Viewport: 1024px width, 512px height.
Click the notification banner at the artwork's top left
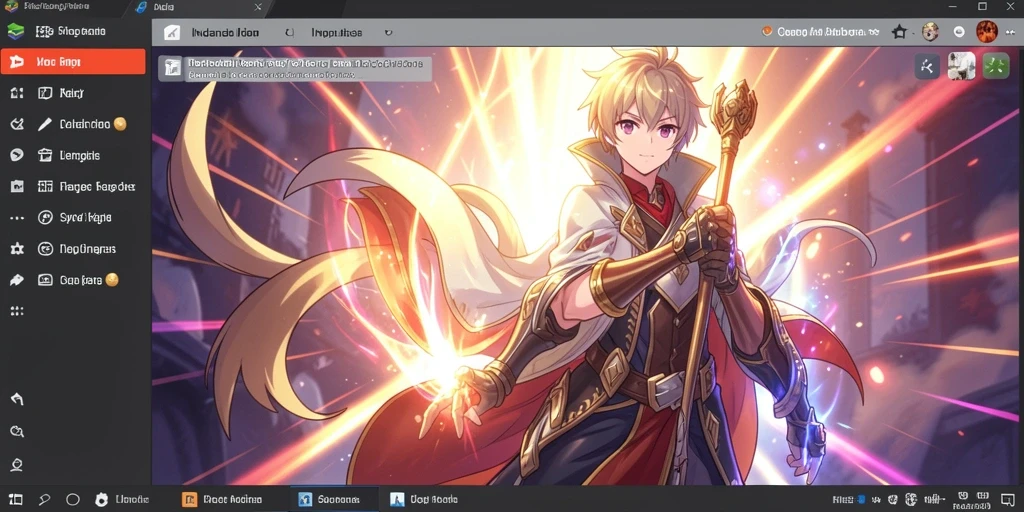point(295,69)
